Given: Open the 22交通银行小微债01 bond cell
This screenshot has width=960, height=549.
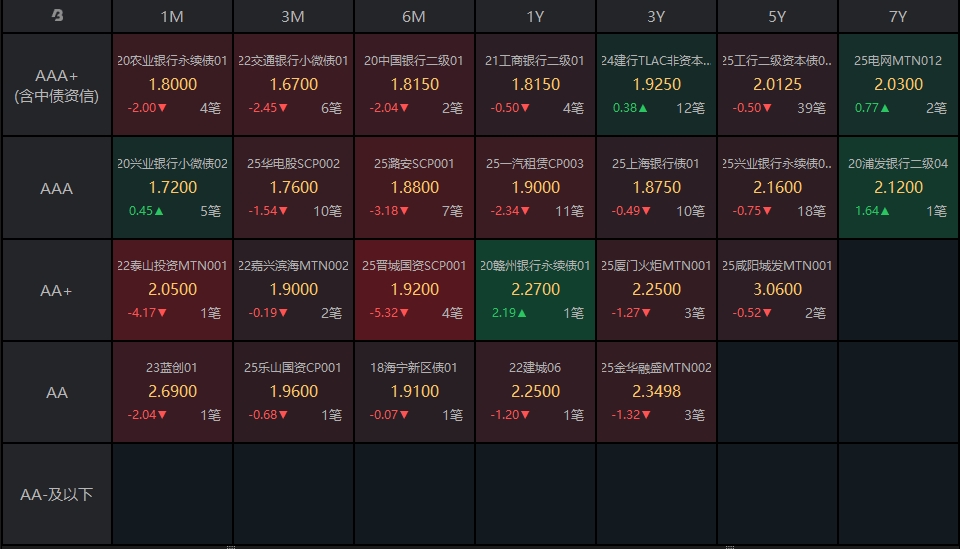Looking at the screenshot, I should [293, 84].
